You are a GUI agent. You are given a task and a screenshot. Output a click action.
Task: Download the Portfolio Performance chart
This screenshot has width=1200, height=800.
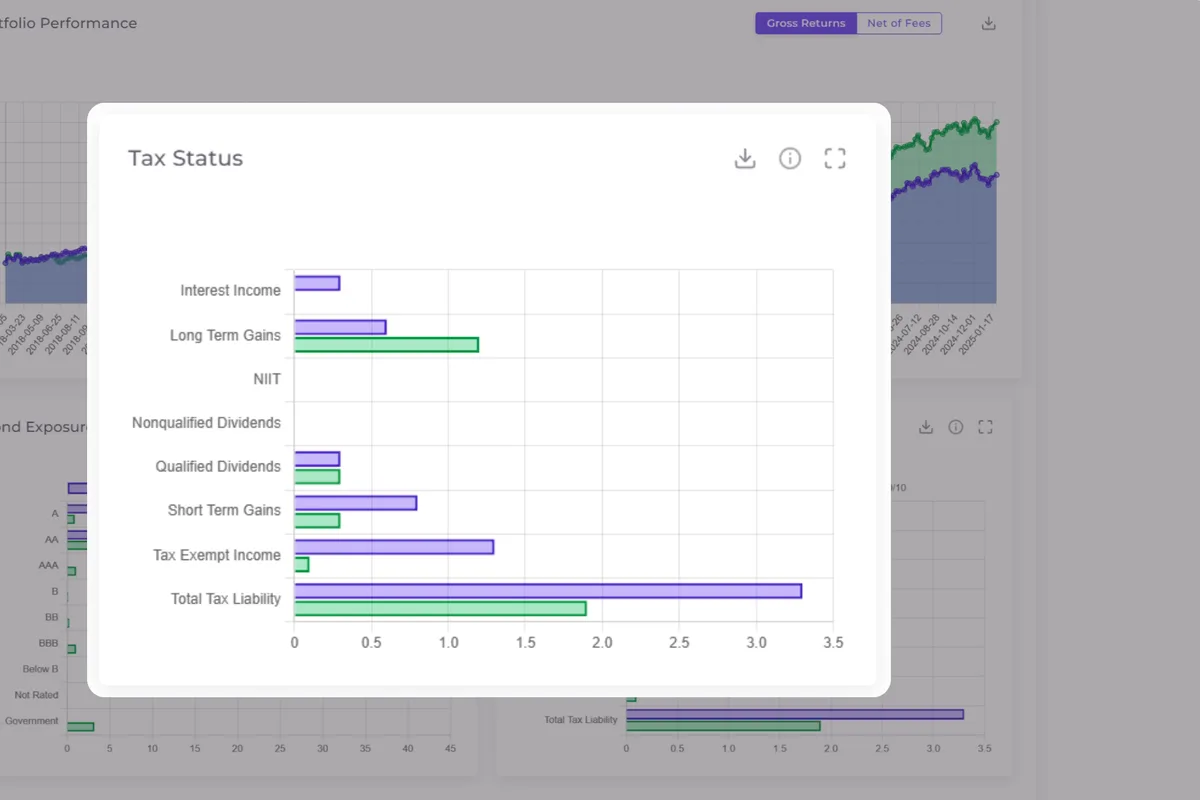(988, 23)
